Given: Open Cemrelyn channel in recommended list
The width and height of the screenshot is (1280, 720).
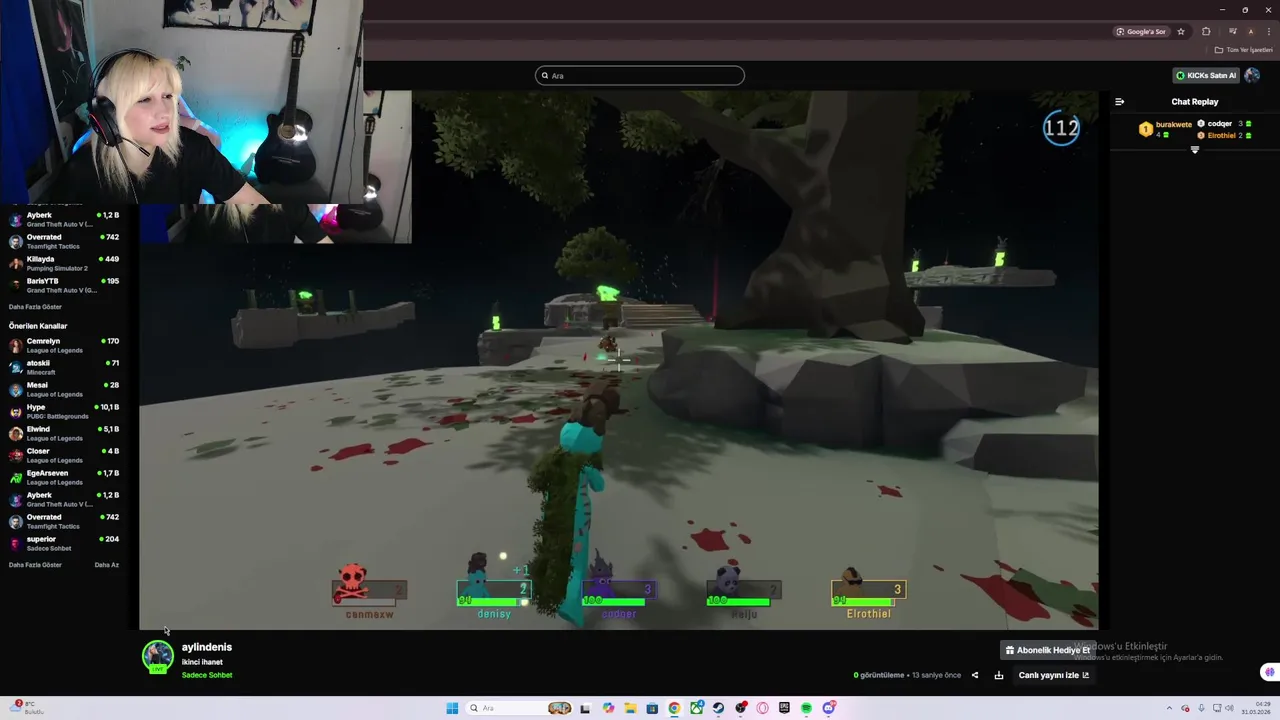Looking at the screenshot, I should pyautogui.click(x=64, y=345).
